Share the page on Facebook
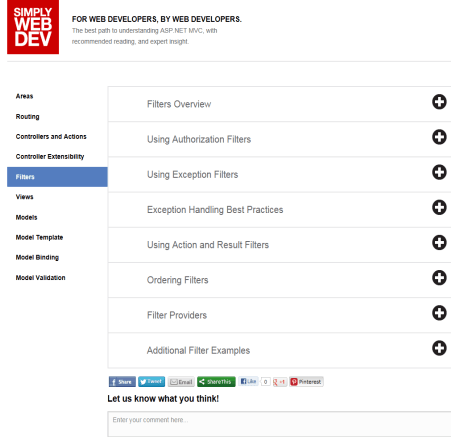 click(x=122, y=382)
